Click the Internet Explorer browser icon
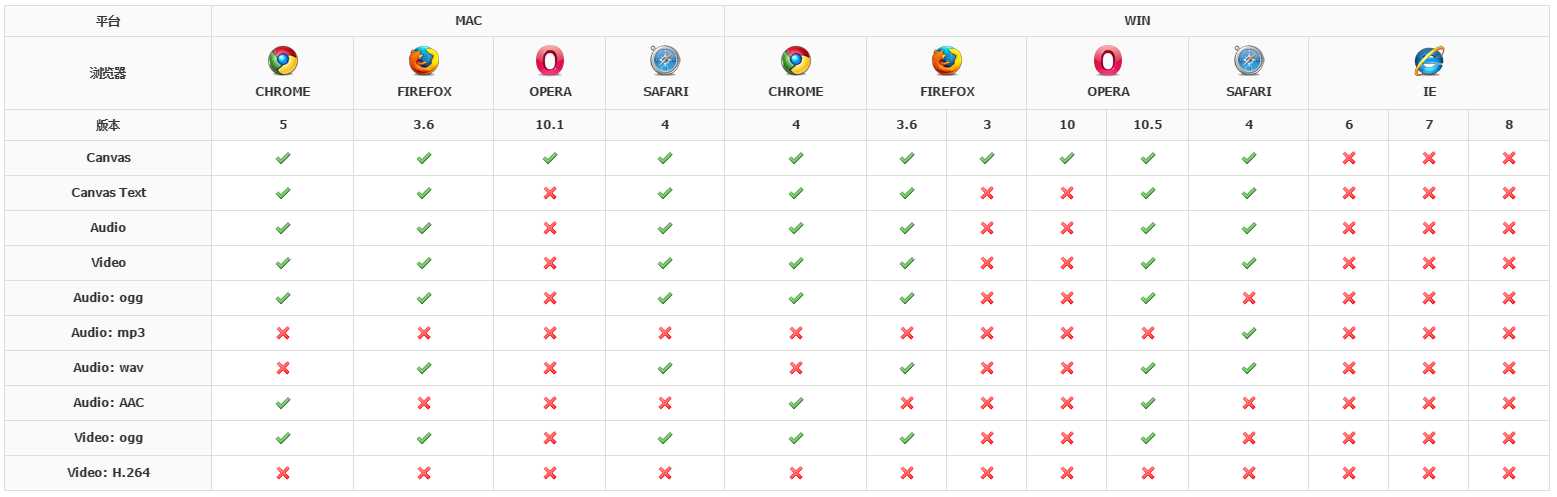This screenshot has height=497, width=1557. [x=1428, y=62]
